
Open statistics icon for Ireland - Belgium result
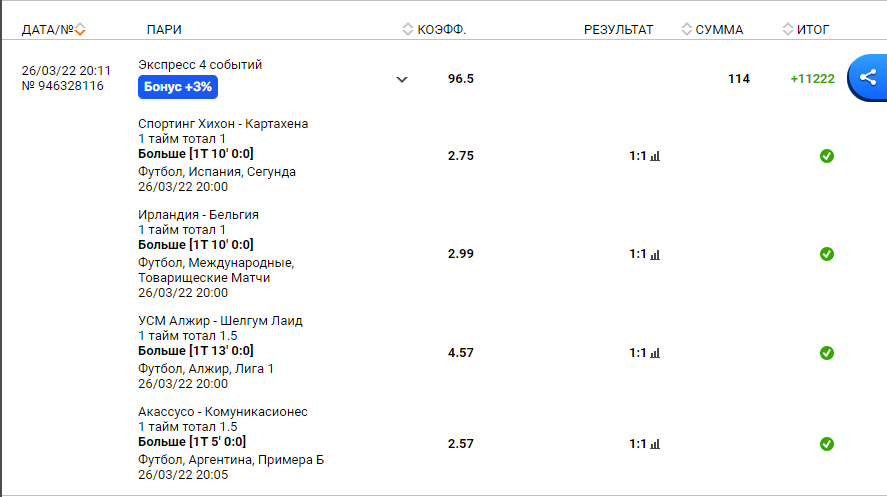(655, 255)
